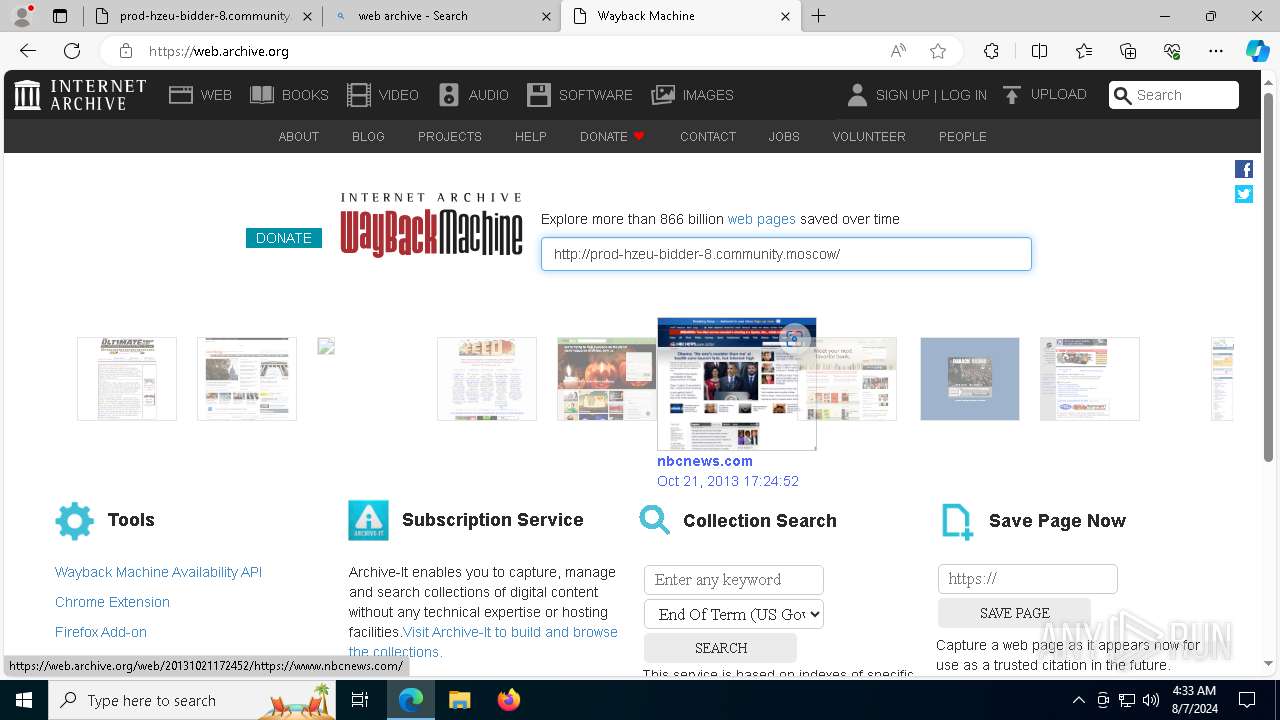Open File Explorer from taskbar
The image size is (1280, 720).
pos(460,700)
